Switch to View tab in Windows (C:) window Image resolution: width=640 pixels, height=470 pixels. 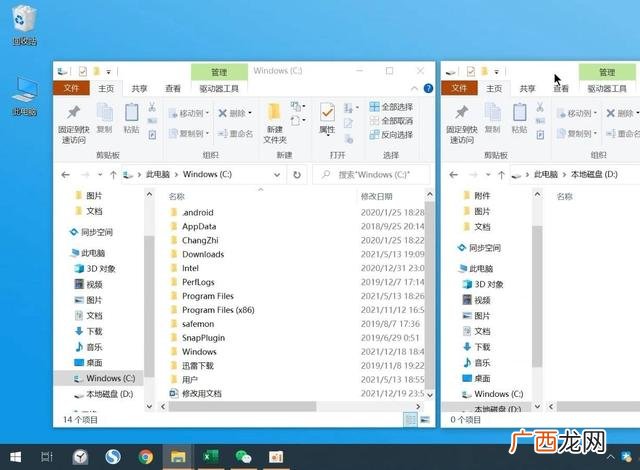coord(173,89)
